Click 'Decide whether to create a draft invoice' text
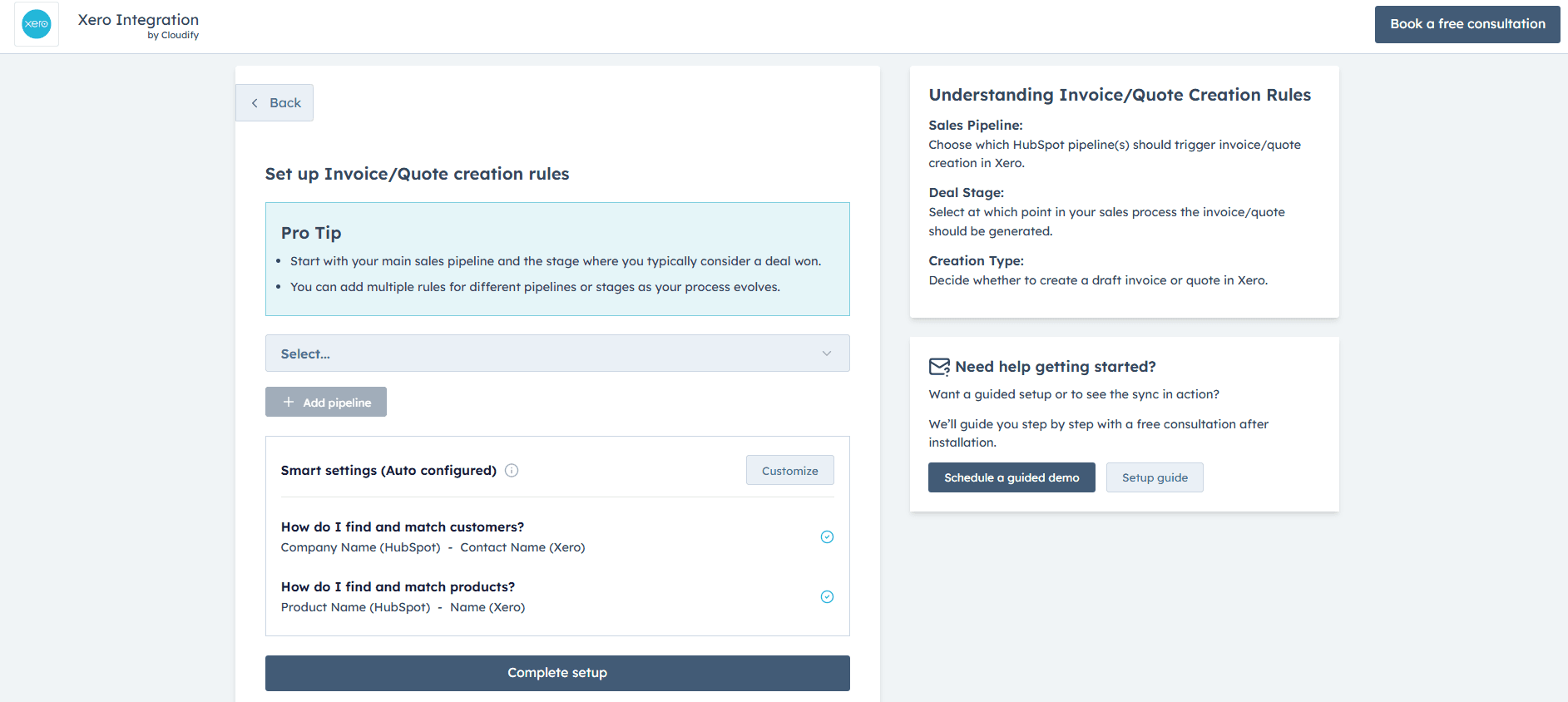 (x=1098, y=280)
